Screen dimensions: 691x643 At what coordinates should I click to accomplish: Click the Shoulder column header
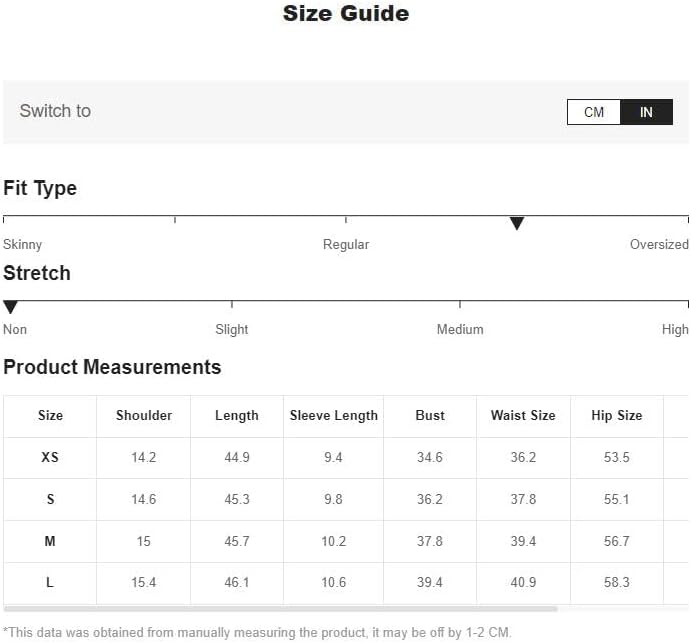[x=144, y=416]
